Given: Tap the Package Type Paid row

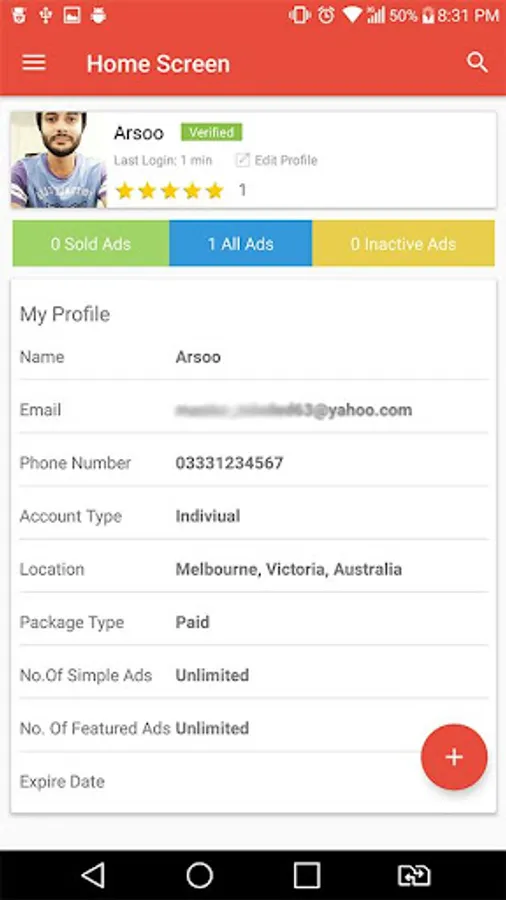Looking at the screenshot, I should (254, 622).
